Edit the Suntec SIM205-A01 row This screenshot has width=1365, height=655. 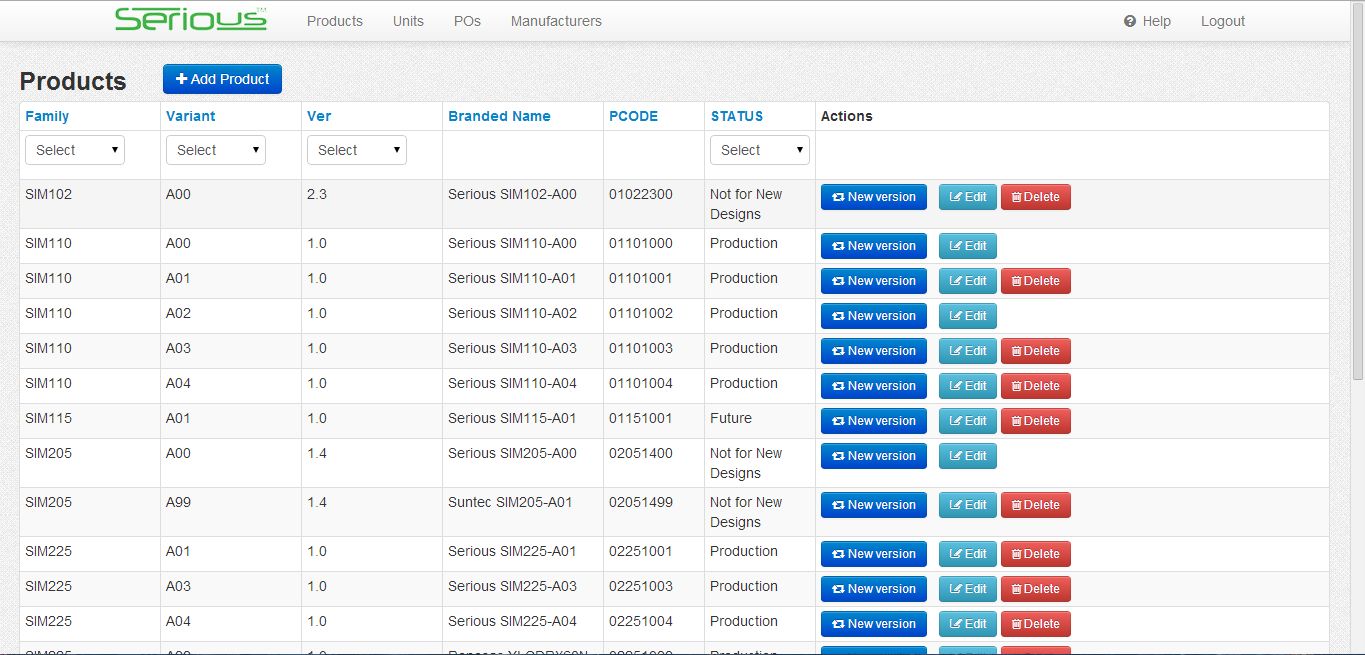tap(967, 505)
